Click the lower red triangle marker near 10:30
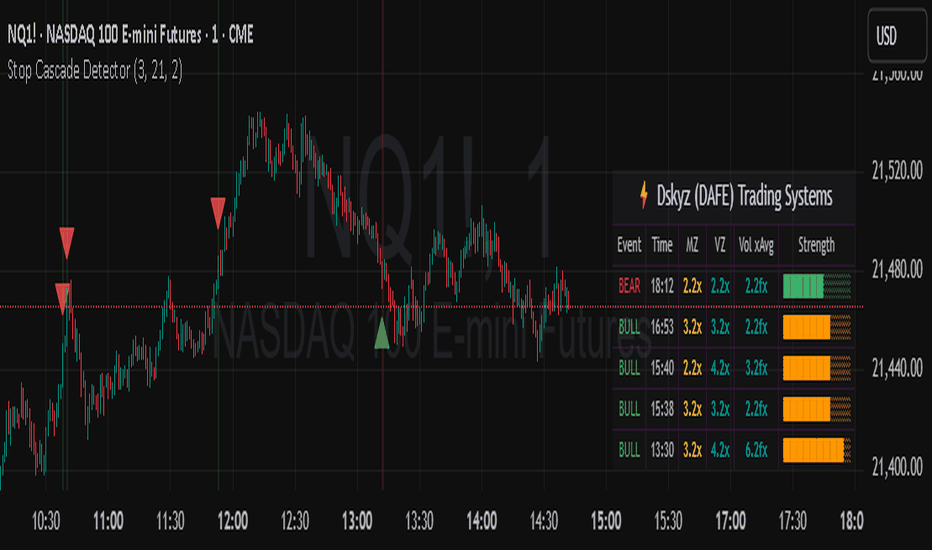This screenshot has width=932, height=550. (x=63, y=297)
